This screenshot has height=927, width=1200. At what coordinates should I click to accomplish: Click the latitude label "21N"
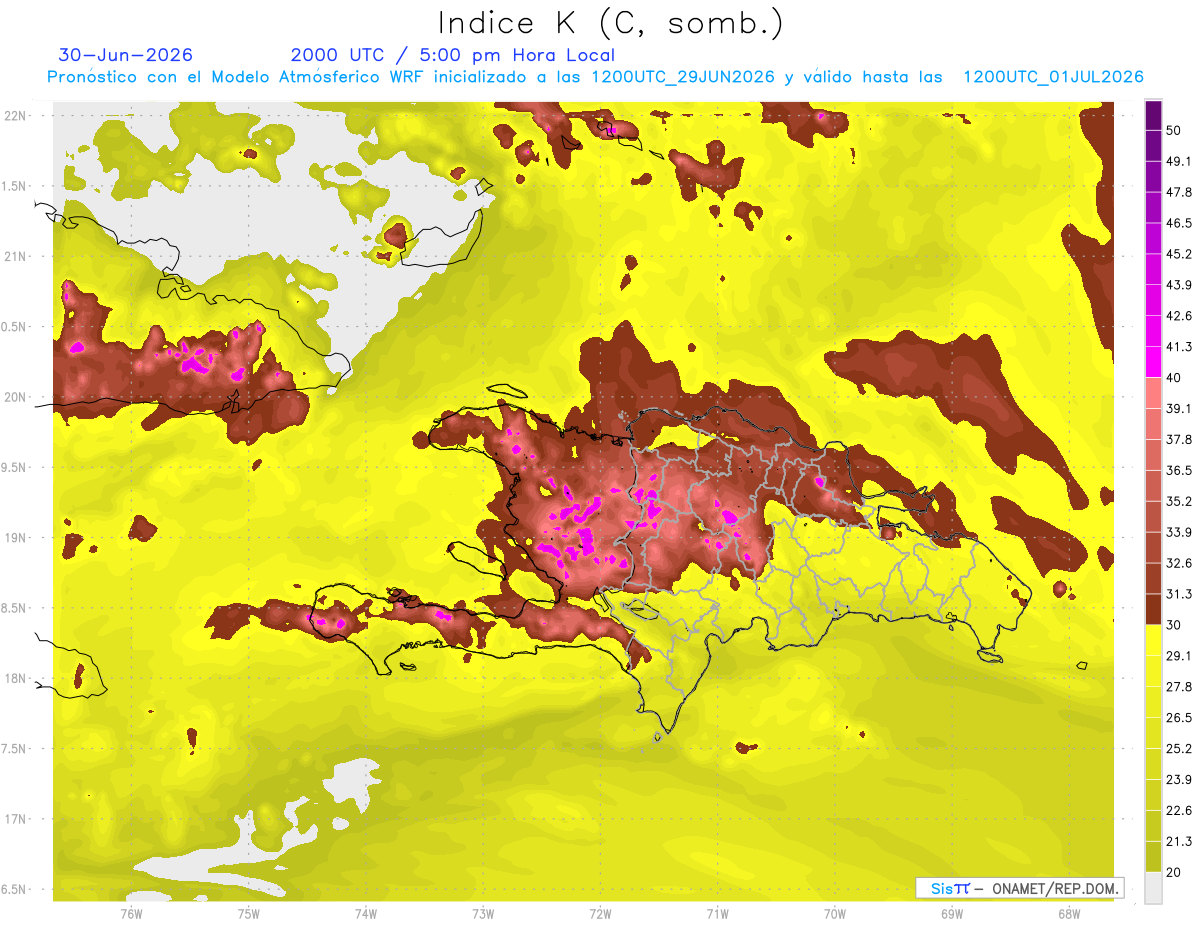[x=14, y=257]
